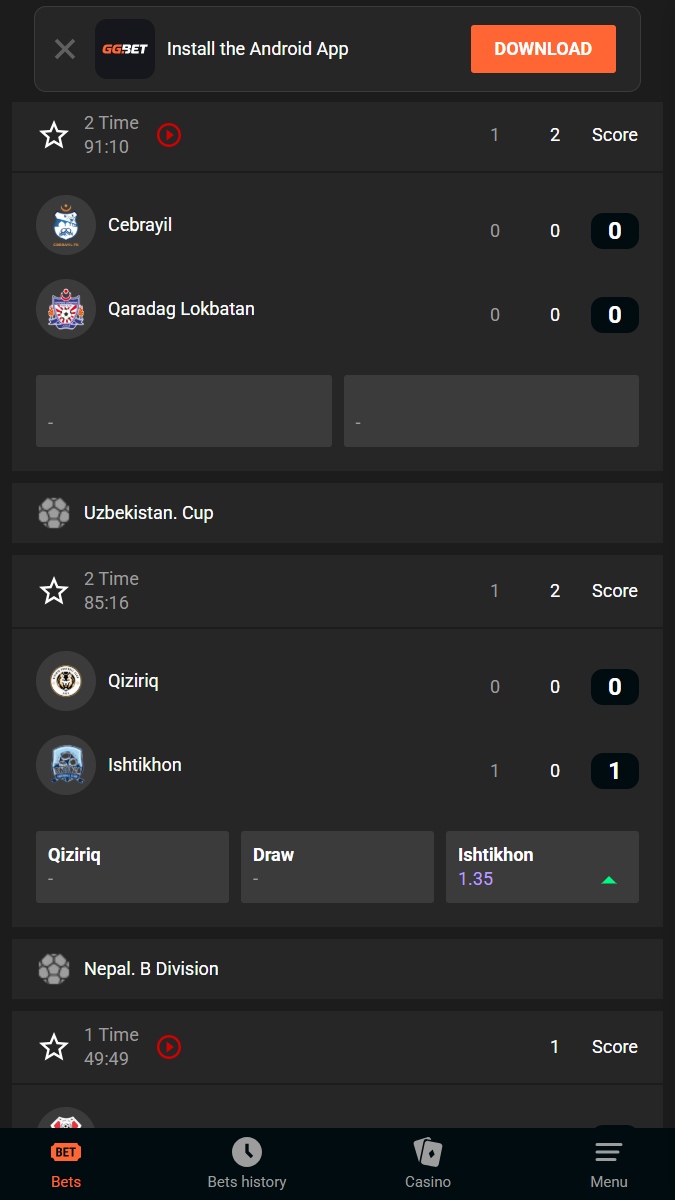Open Qiziriq team logo
The width and height of the screenshot is (675, 1200).
[66, 681]
